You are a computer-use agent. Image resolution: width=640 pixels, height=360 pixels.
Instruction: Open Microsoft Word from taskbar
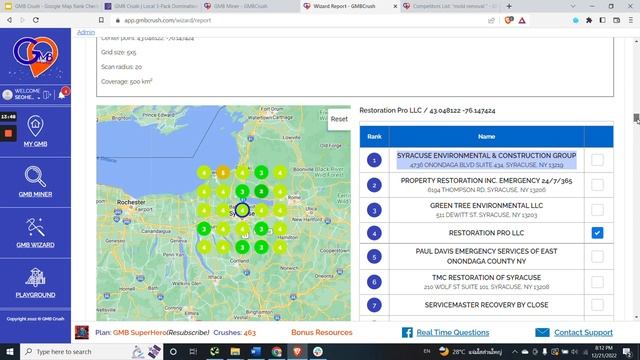click(x=256, y=351)
